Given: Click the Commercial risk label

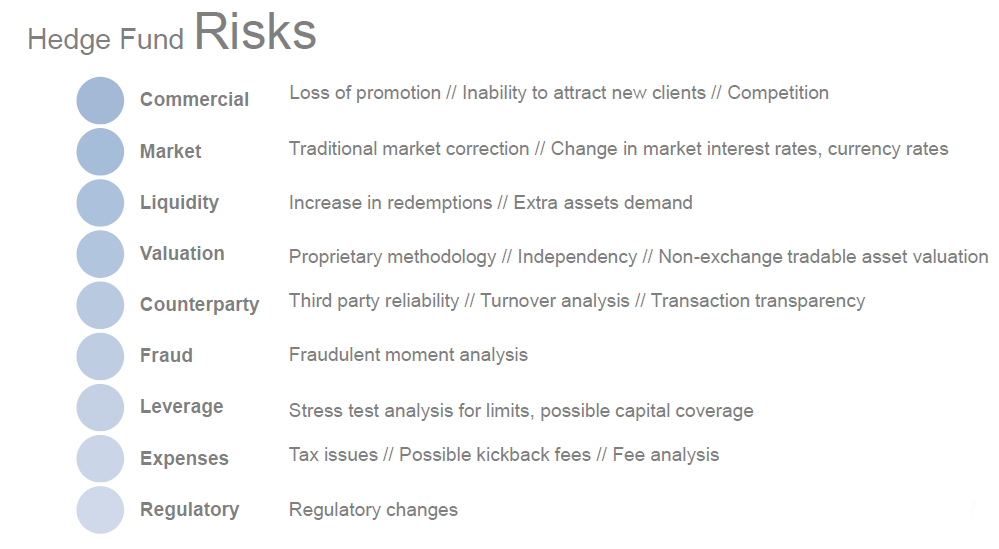Looking at the screenshot, I should 194,99.
